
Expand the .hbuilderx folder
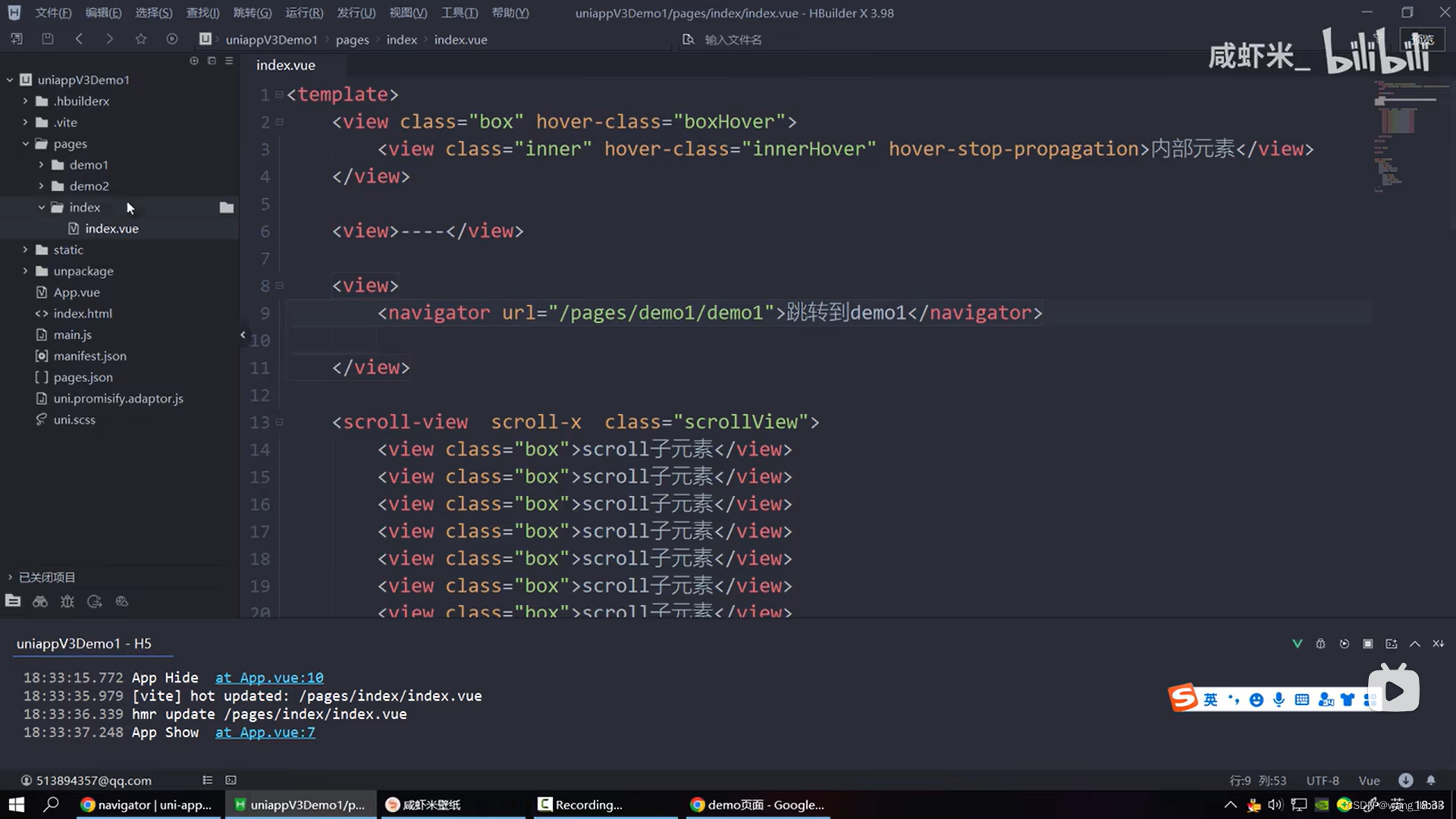tap(25, 101)
